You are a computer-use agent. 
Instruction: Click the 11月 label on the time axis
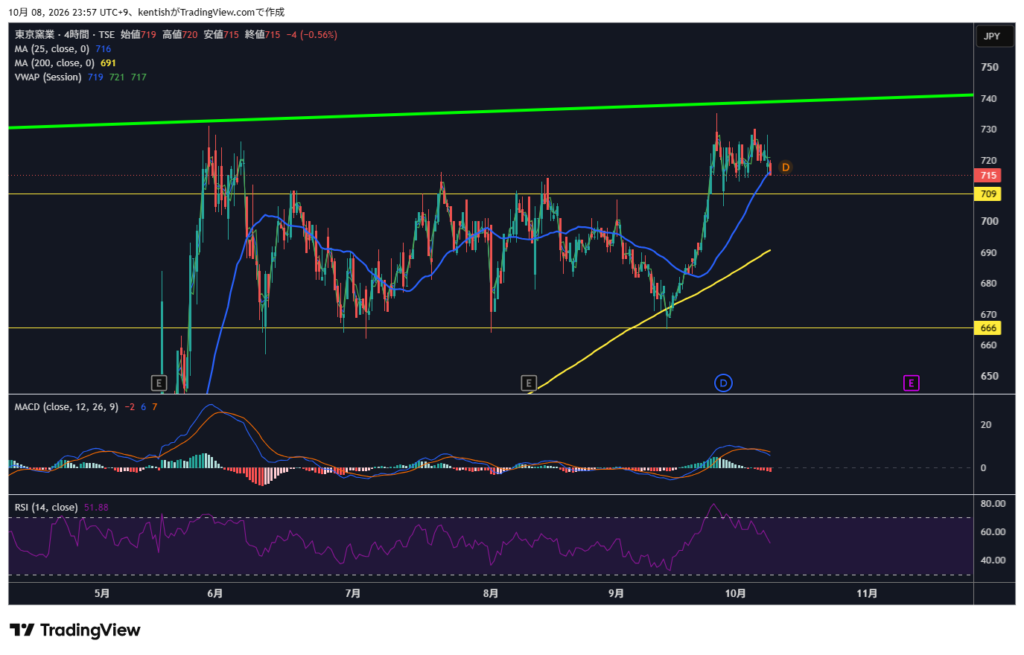[x=867, y=594]
